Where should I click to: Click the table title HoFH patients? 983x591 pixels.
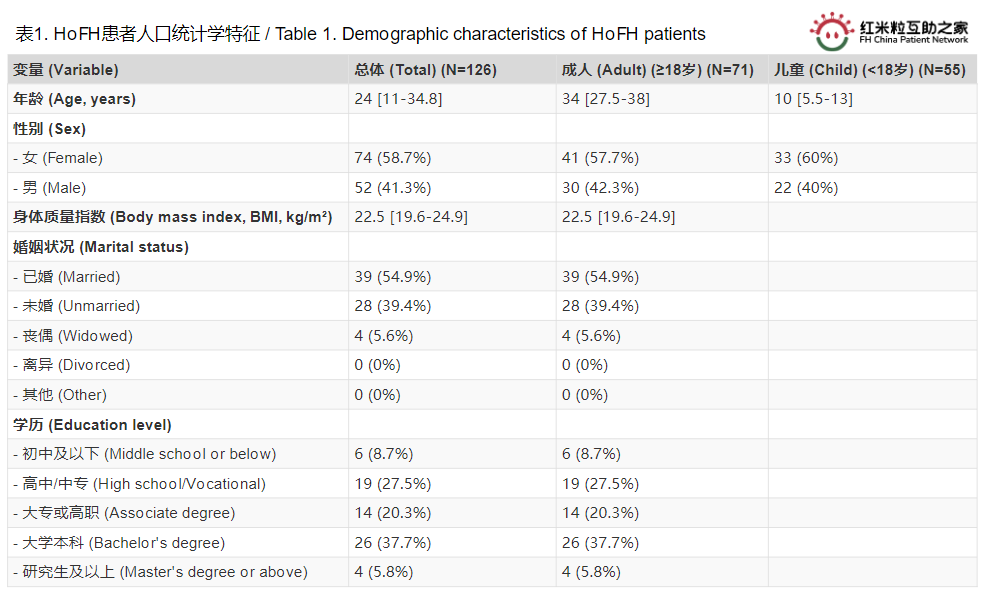(x=360, y=34)
